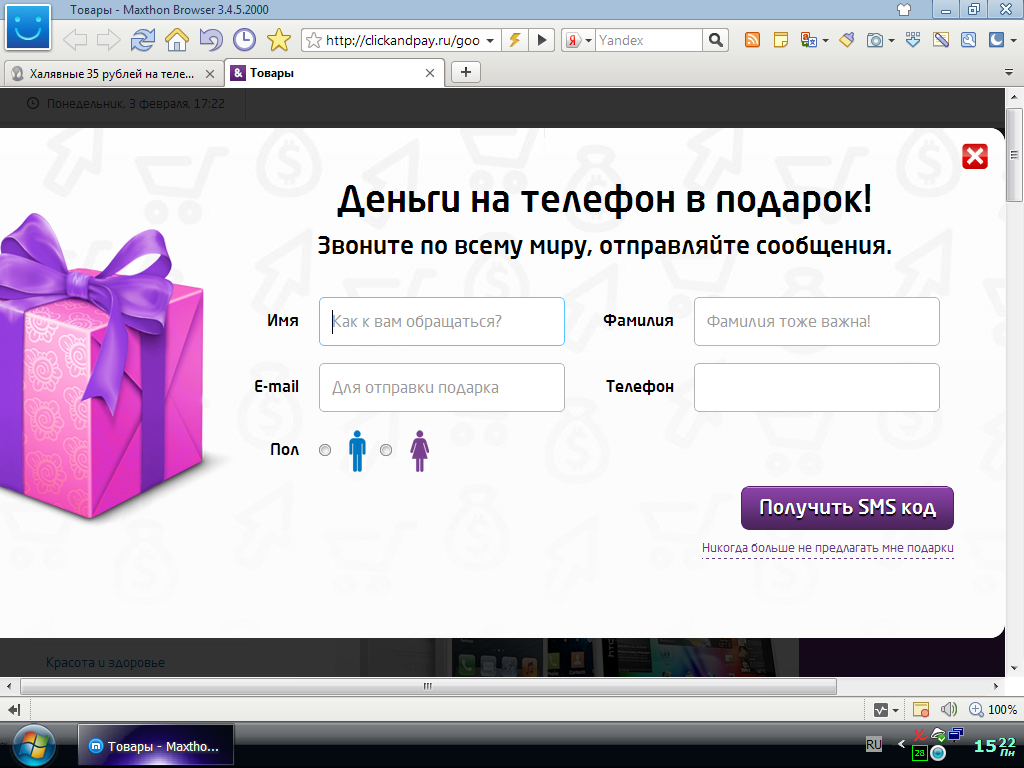Open the browsing history clock icon
1024x768 pixels.
click(x=244, y=40)
